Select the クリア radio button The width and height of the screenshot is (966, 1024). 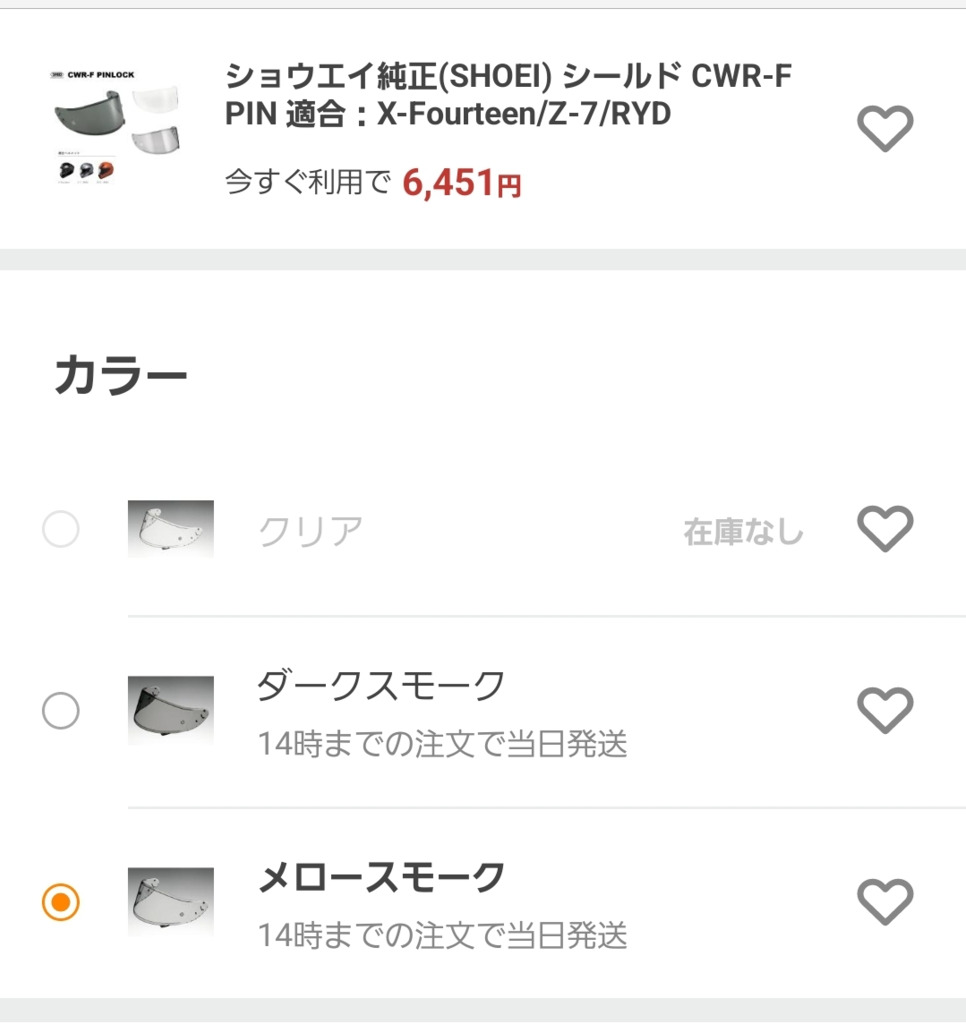61,529
